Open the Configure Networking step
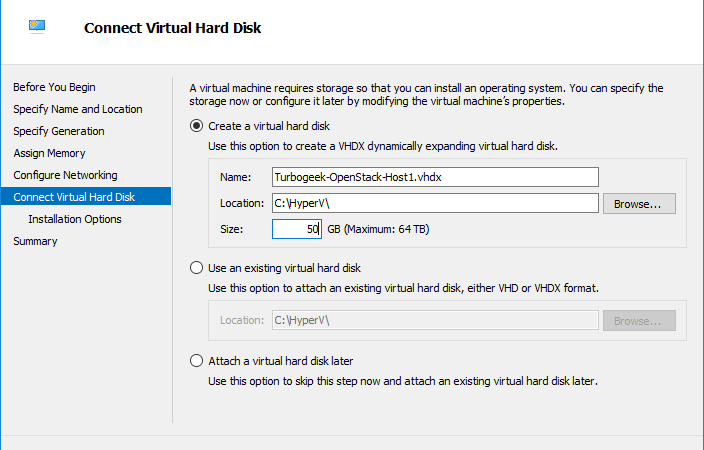 (x=66, y=175)
